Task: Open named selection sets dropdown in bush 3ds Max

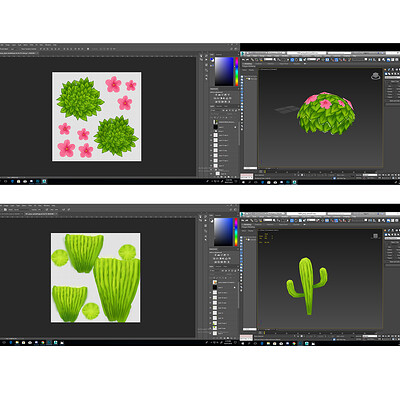Action: (357, 59)
